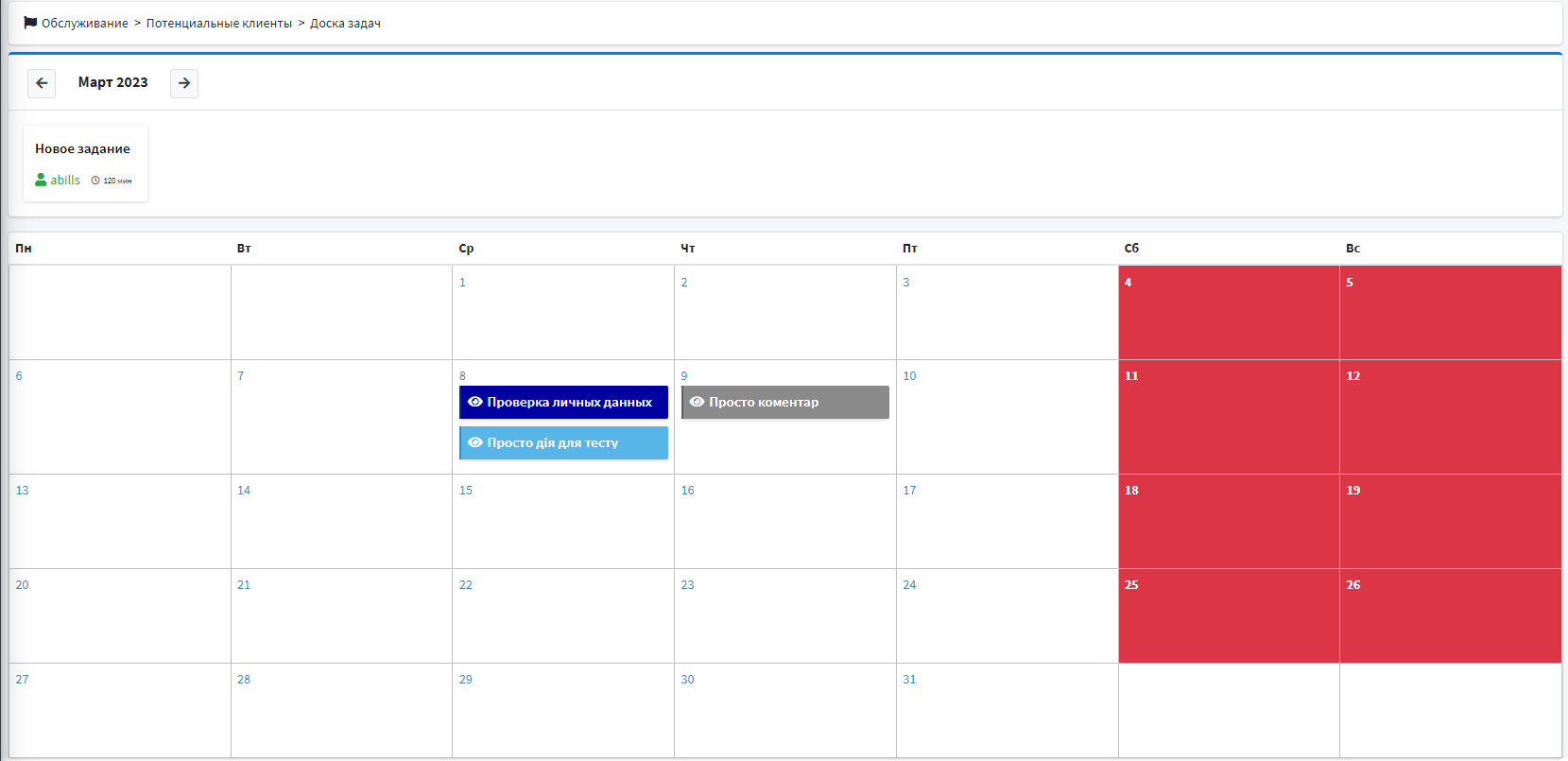Click the clock icon showing 120 мин

point(95,181)
